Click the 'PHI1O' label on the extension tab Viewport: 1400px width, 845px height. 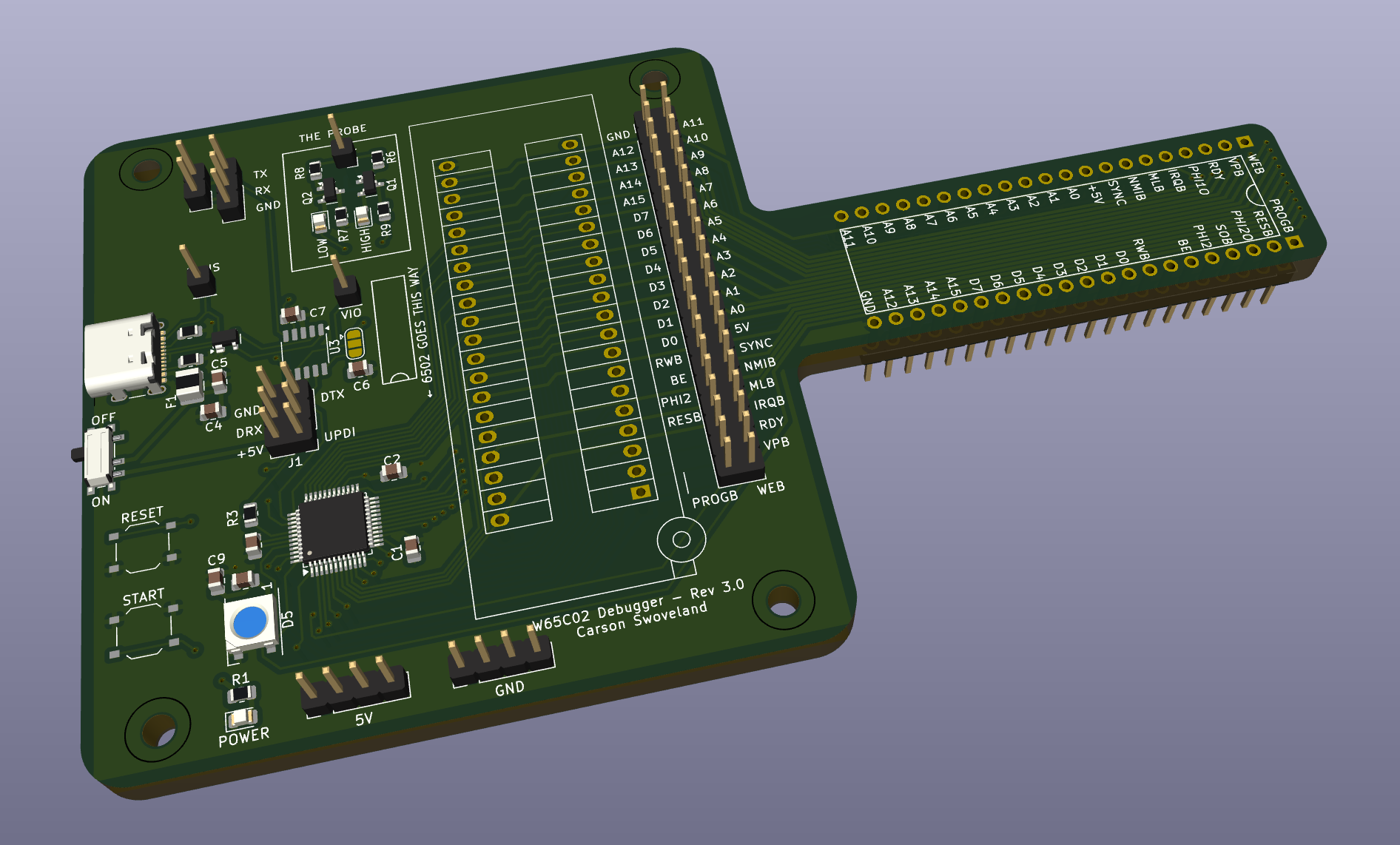(1199, 181)
